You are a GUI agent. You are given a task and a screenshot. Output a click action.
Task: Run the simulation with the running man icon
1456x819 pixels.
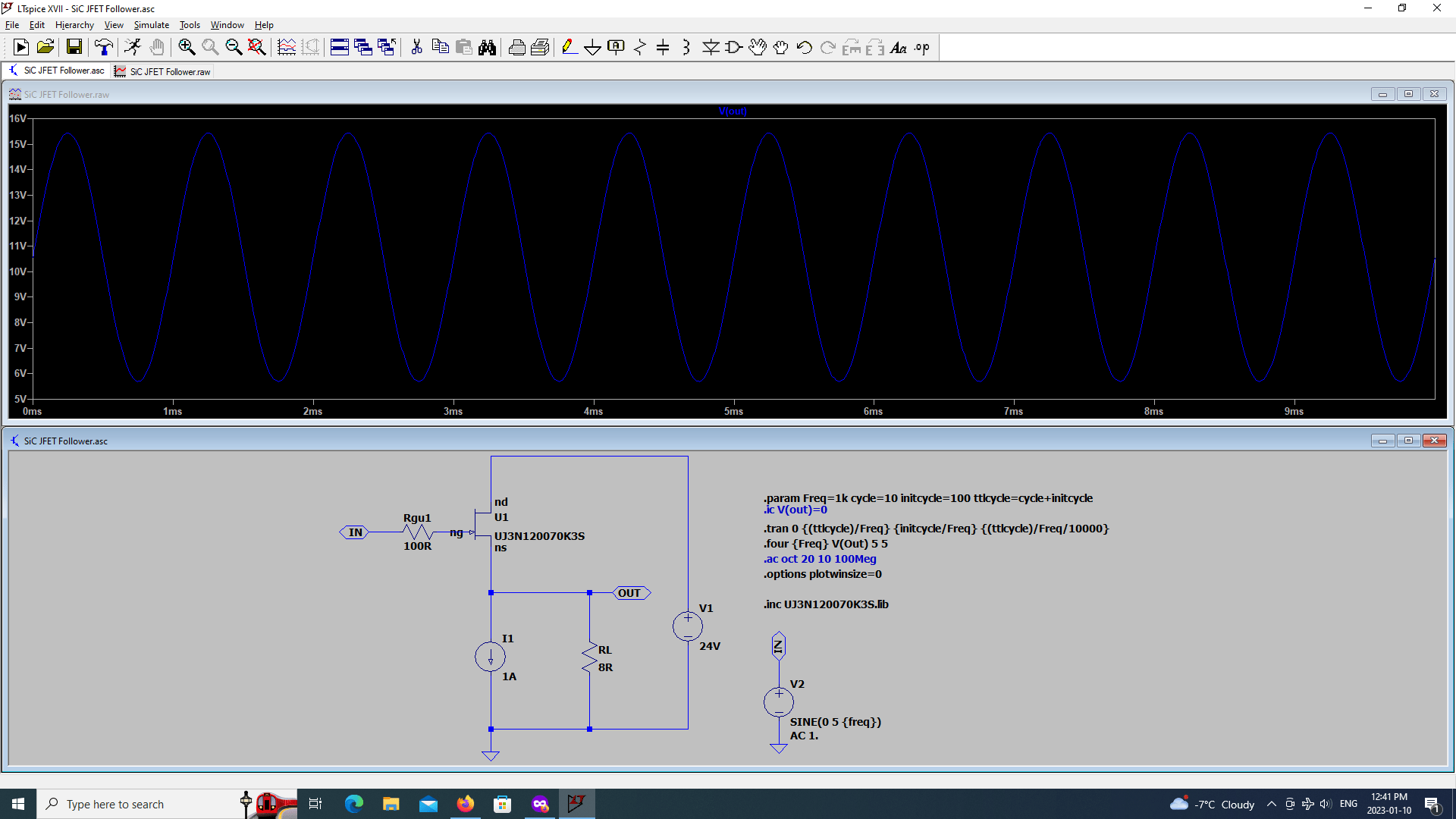click(x=133, y=48)
